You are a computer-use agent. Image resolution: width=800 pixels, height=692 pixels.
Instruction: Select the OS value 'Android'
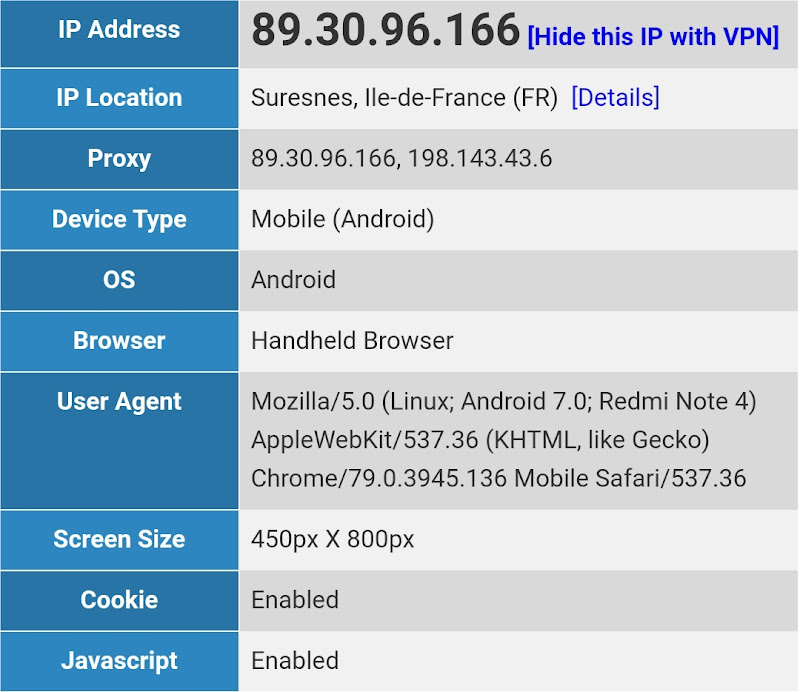pyautogui.click(x=294, y=280)
